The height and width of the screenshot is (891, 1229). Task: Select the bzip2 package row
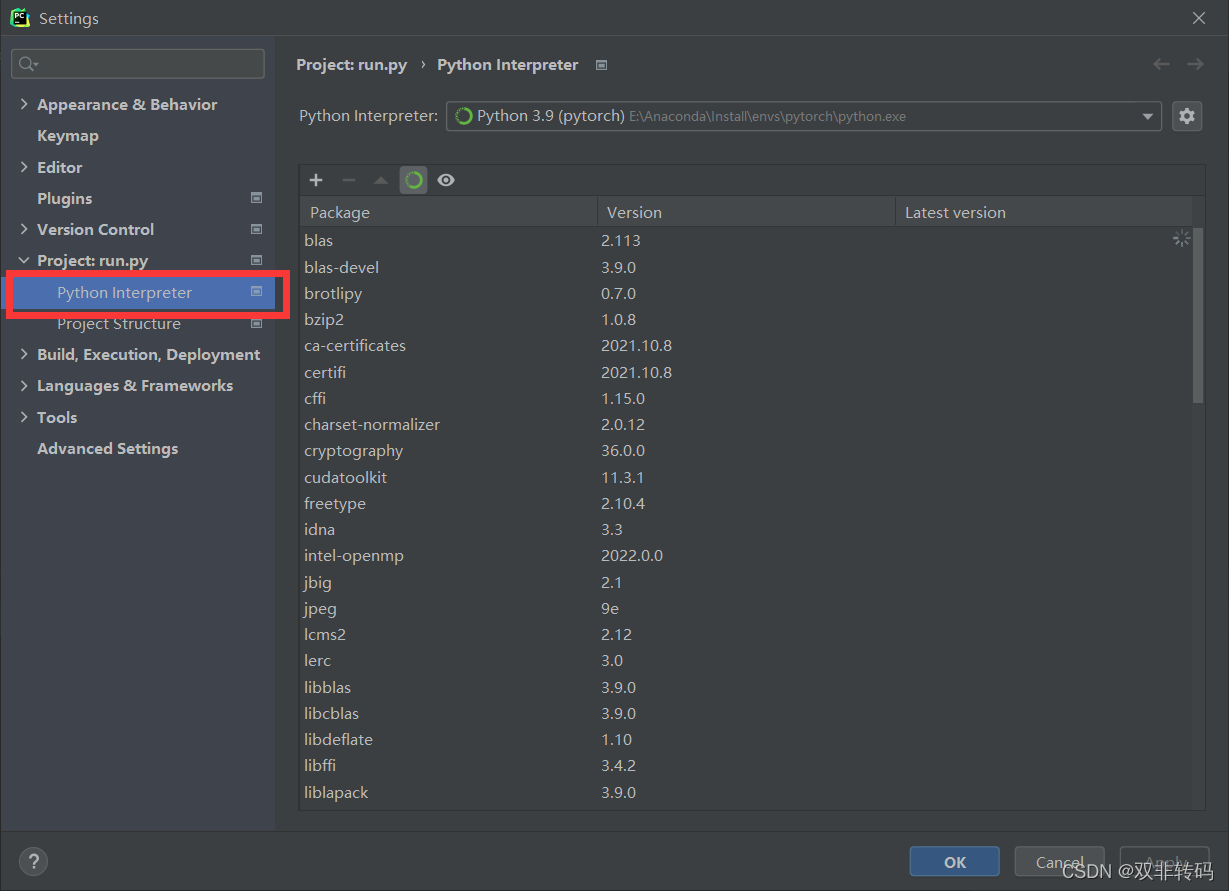tap(746, 319)
